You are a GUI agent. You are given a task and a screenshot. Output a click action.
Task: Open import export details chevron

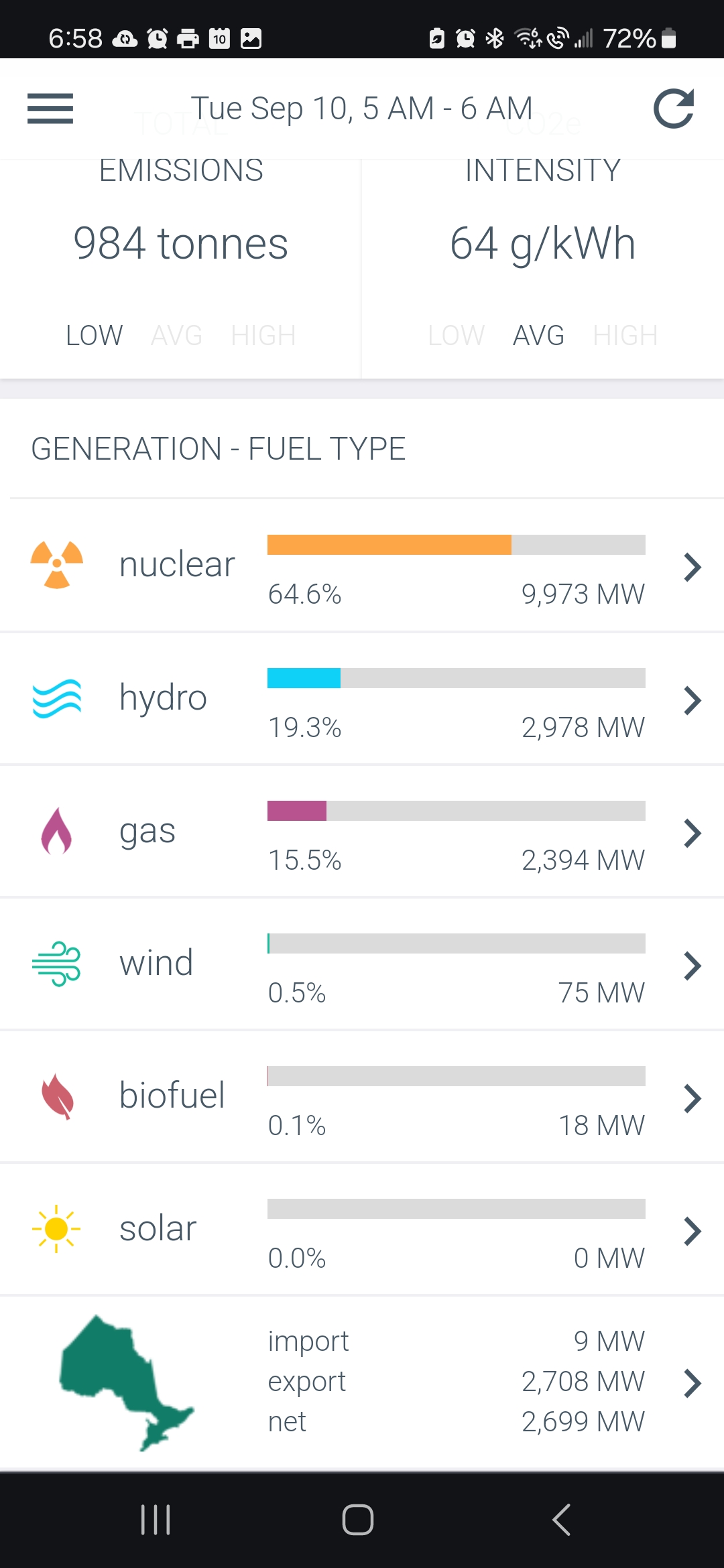pyautogui.click(x=692, y=1383)
